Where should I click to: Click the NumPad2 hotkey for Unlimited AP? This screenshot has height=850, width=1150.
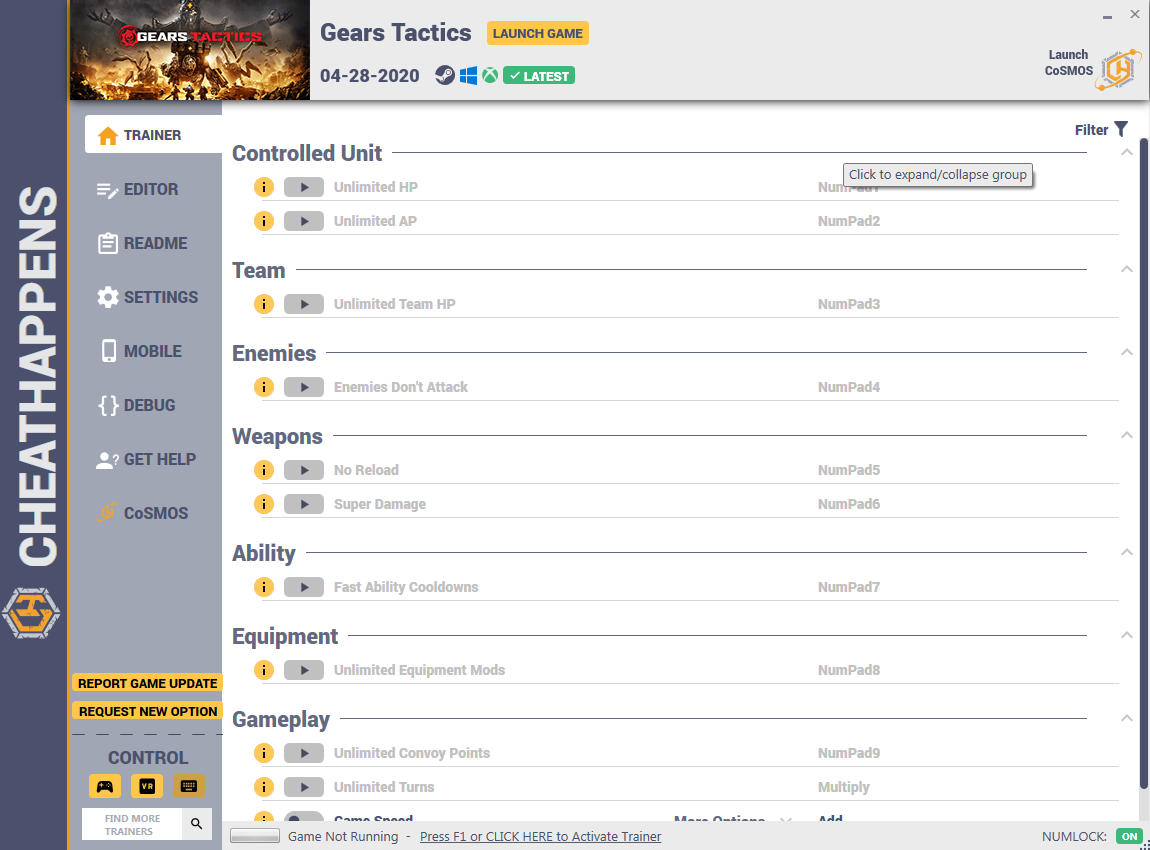tap(849, 221)
